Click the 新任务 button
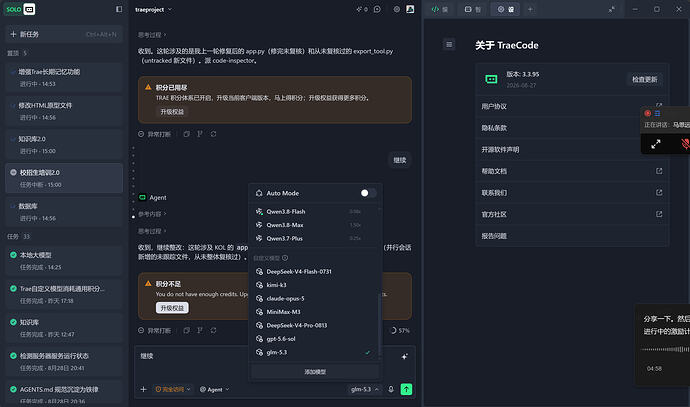The height and width of the screenshot is (407, 690). [x=64, y=34]
